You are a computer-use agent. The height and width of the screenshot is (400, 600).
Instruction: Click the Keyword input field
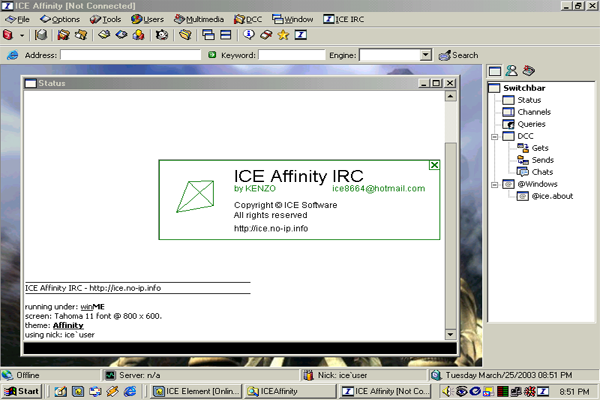[292, 55]
